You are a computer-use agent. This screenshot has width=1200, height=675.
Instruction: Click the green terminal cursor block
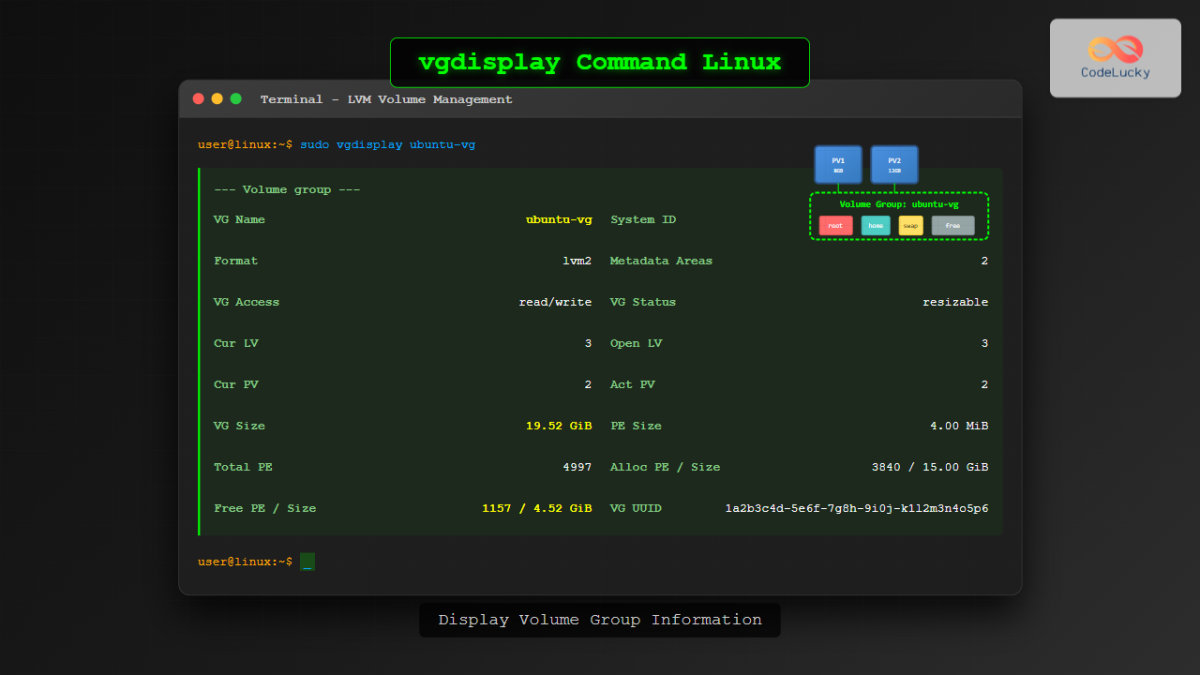click(x=307, y=561)
